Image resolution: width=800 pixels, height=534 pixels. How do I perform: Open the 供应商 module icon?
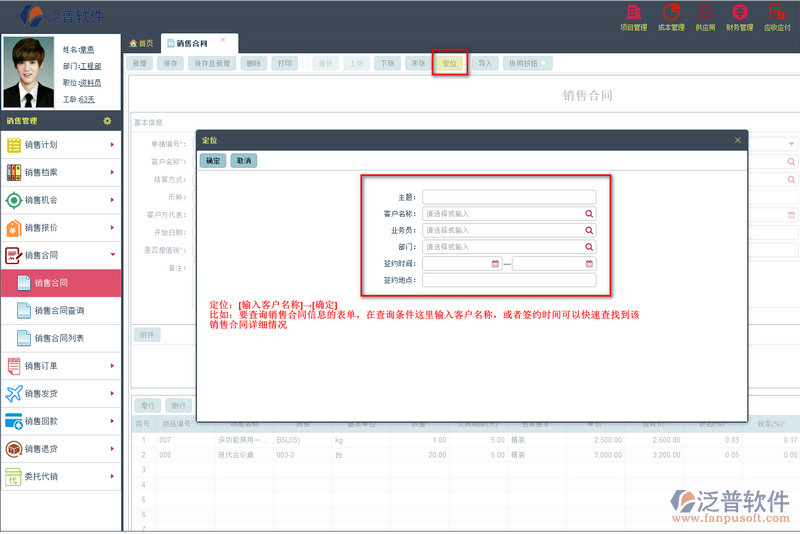[x=704, y=15]
